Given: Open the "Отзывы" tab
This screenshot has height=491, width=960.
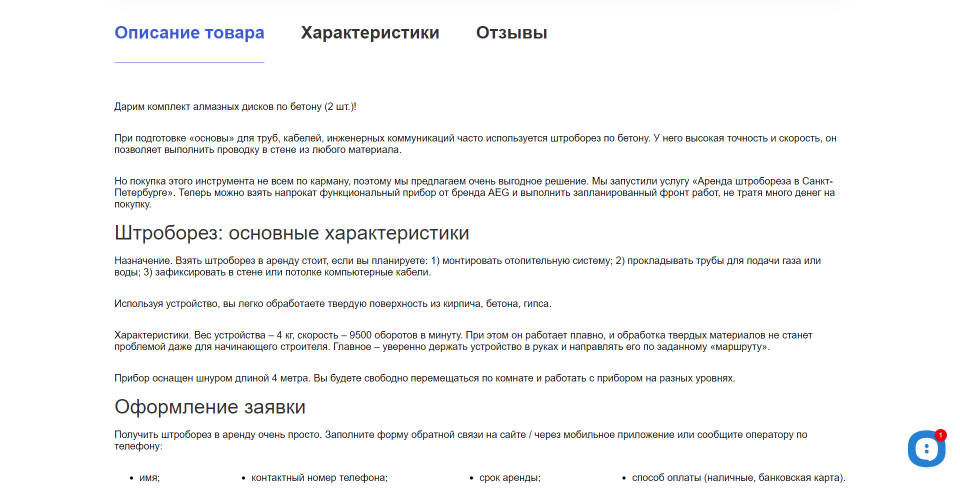Looking at the screenshot, I should click(511, 33).
